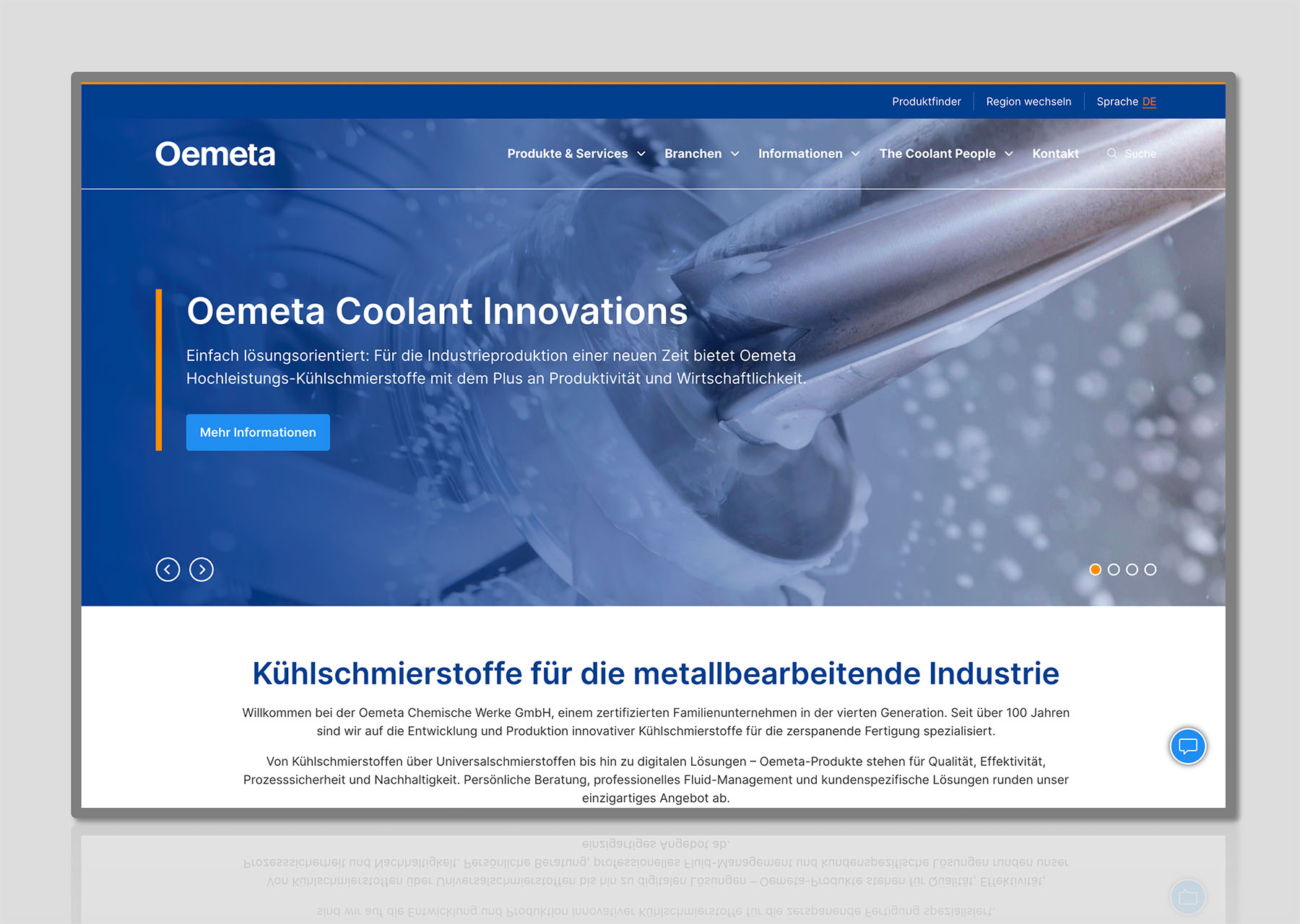1300x924 pixels.
Task: Go to the Kontakt page
Action: [1055, 154]
